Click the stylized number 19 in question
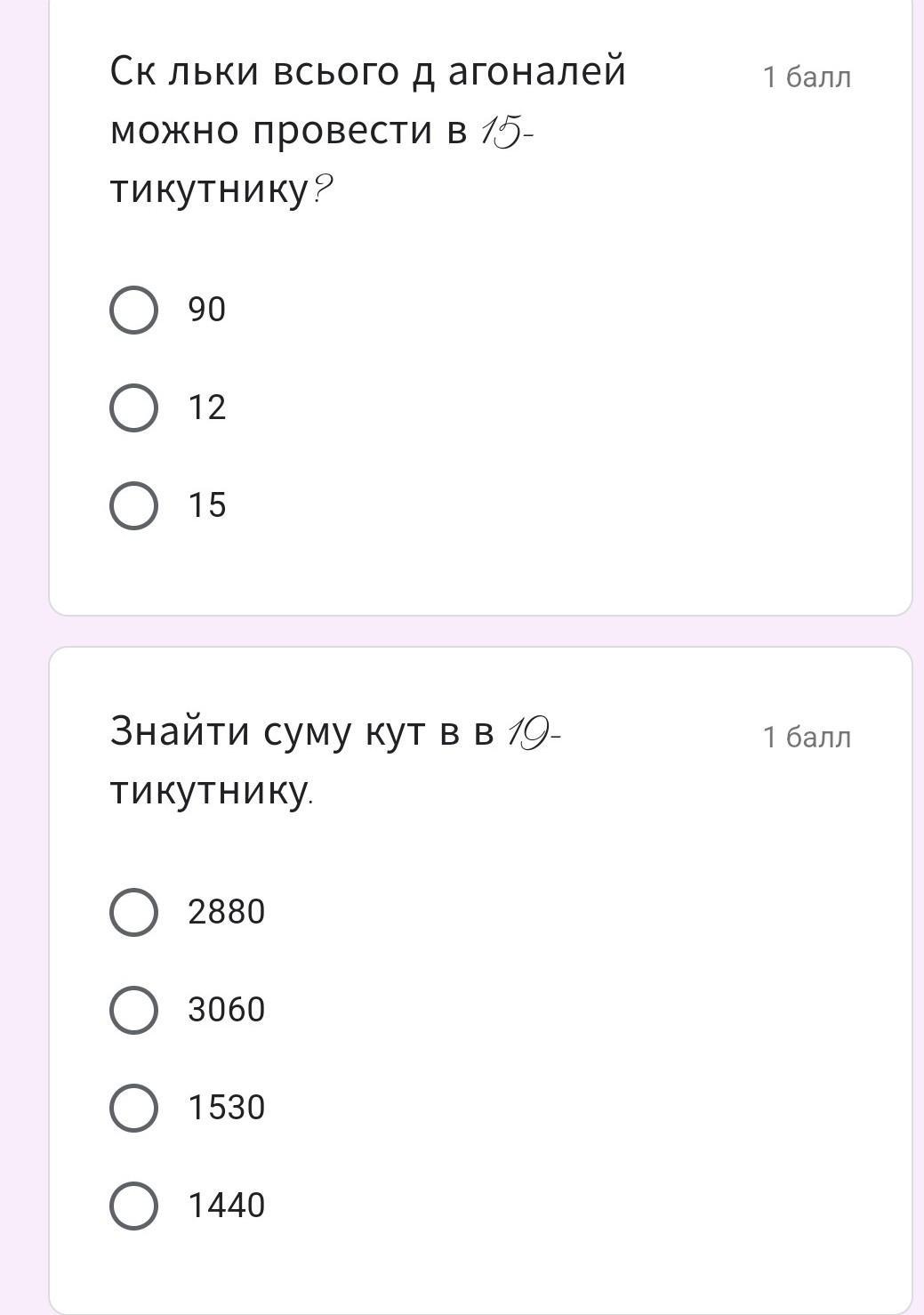Image resolution: width=924 pixels, height=1315 pixels. 528,734
